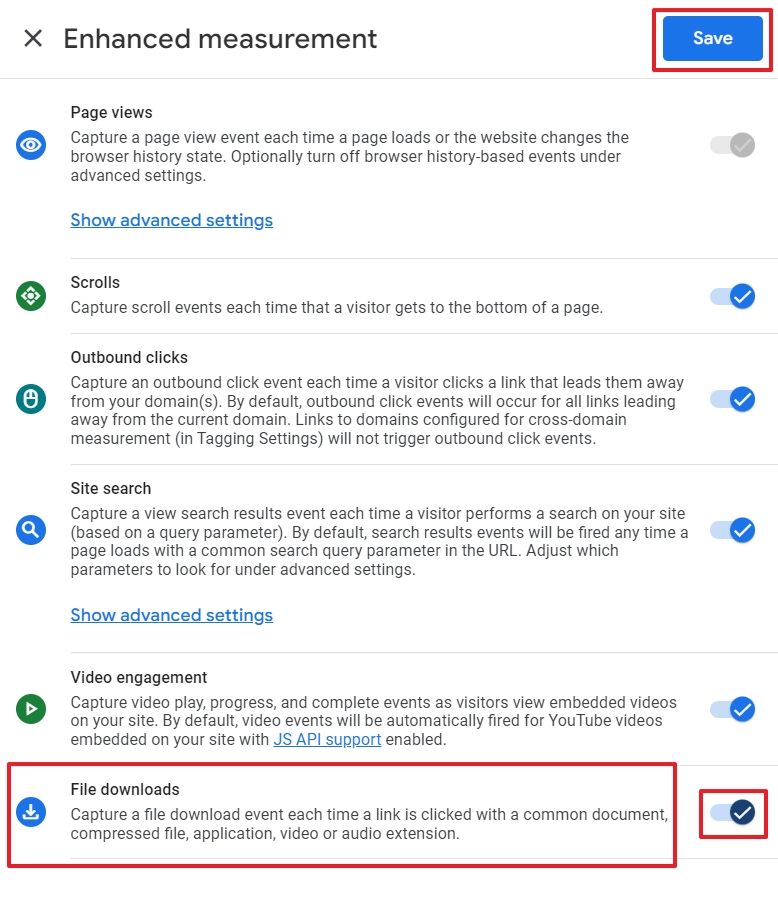Turn off the Scrolls toggle
Viewport: 778px width, 902px height.
click(x=732, y=296)
